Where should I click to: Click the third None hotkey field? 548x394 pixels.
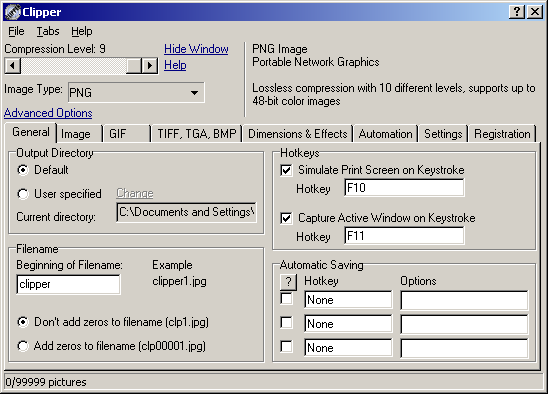(348, 348)
